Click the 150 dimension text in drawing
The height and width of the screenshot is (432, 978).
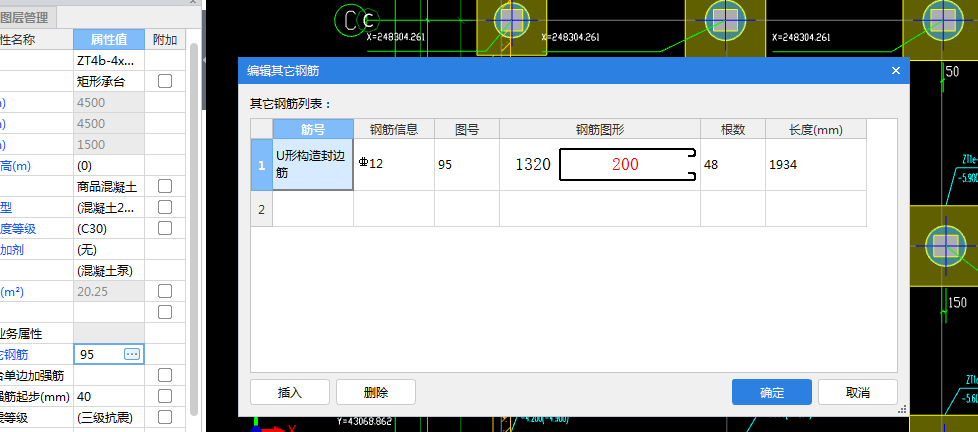956,303
